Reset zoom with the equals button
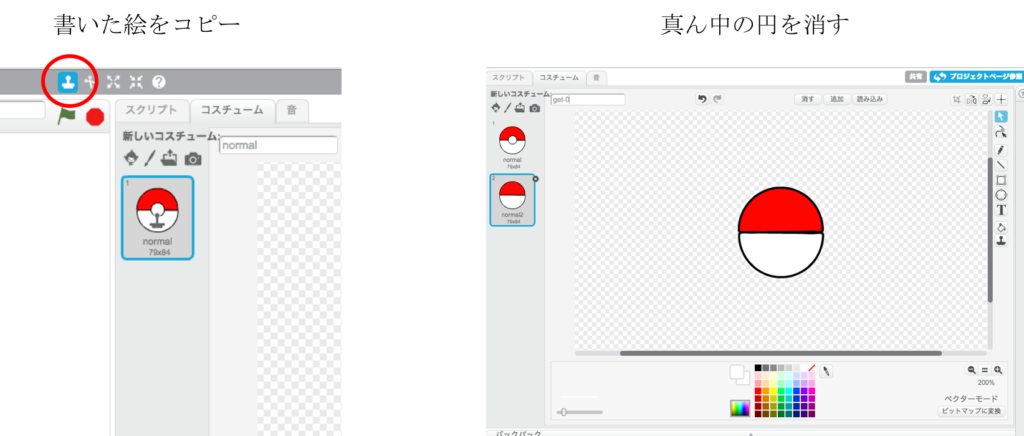Screen dimensions: 1024x436 (x=985, y=369)
